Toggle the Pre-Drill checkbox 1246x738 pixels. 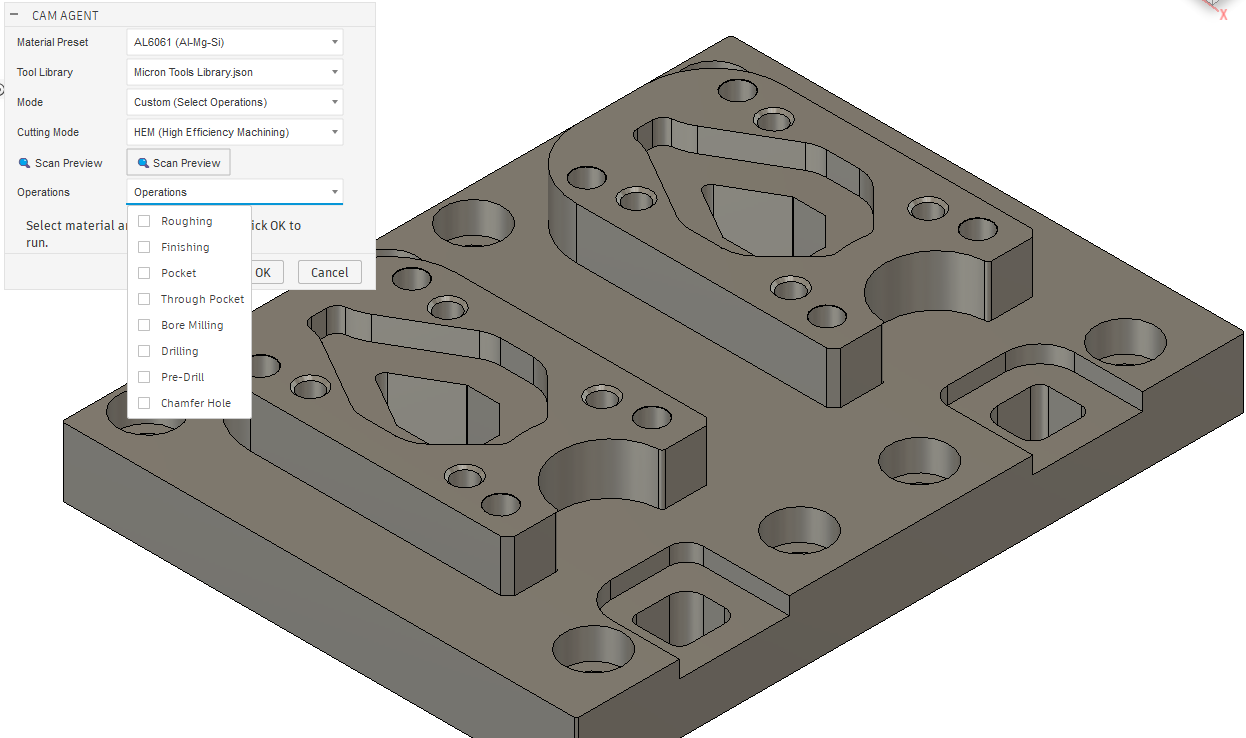click(x=144, y=377)
